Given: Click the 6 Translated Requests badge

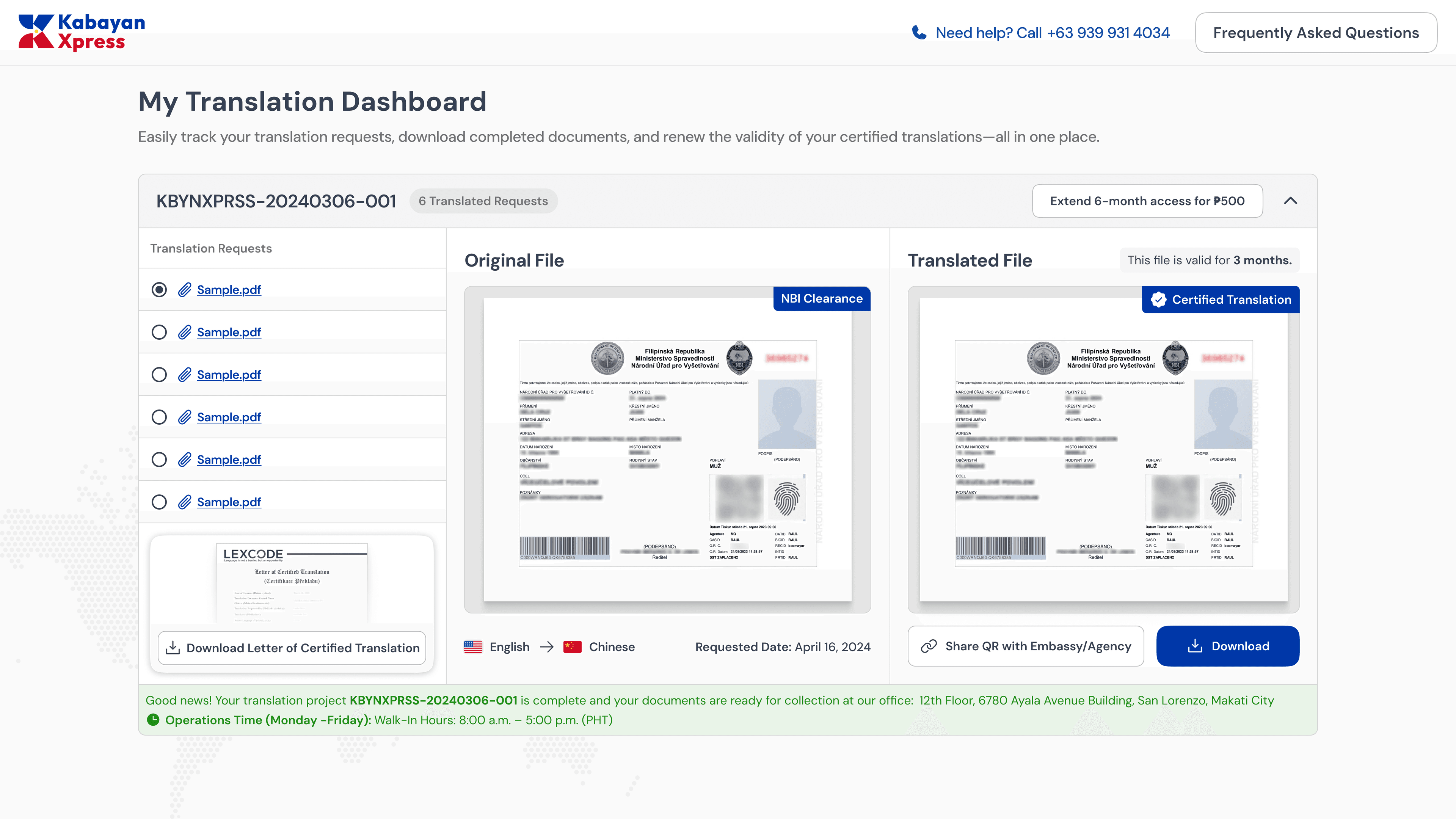Looking at the screenshot, I should (483, 201).
